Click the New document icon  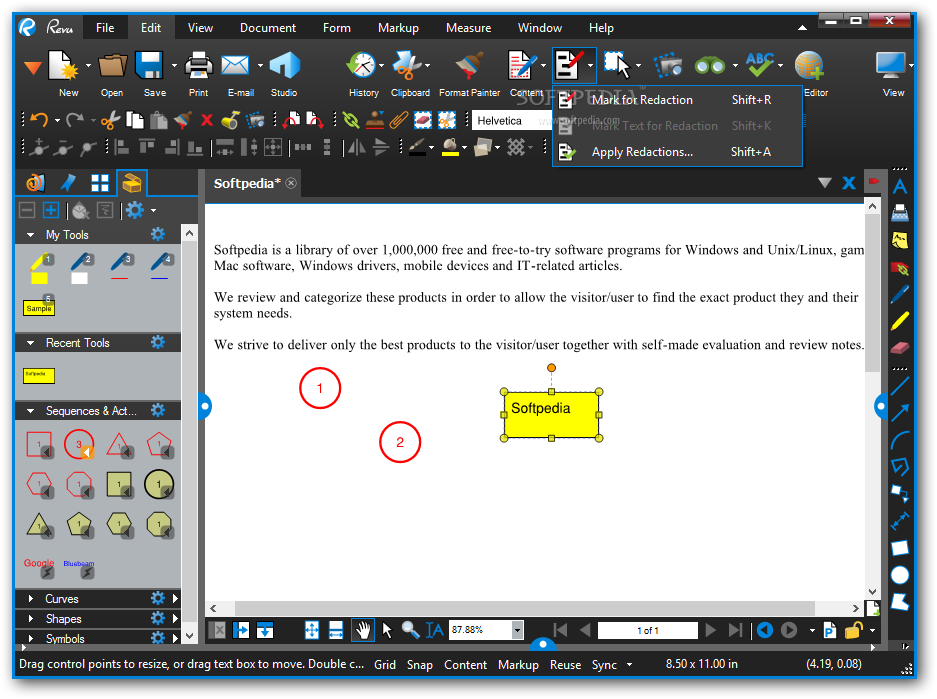point(65,66)
